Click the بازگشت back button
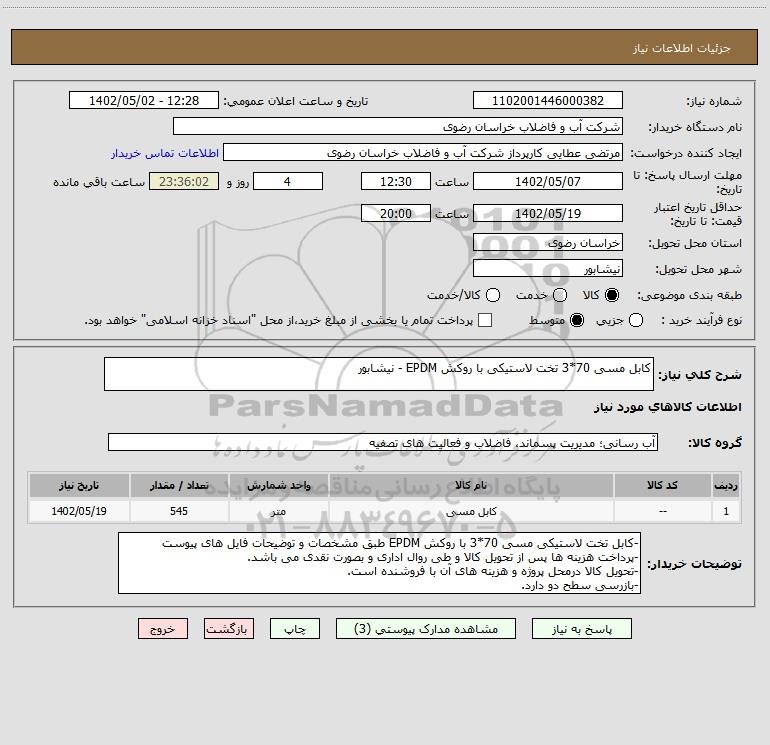Viewport: 770px width, 745px height. [229, 629]
